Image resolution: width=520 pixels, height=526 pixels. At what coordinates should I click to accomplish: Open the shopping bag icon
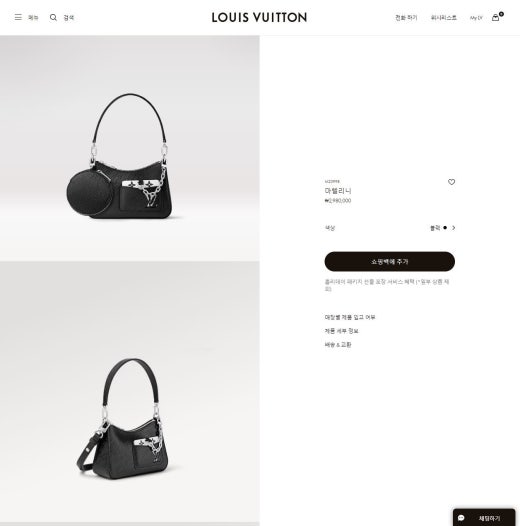coord(496,17)
